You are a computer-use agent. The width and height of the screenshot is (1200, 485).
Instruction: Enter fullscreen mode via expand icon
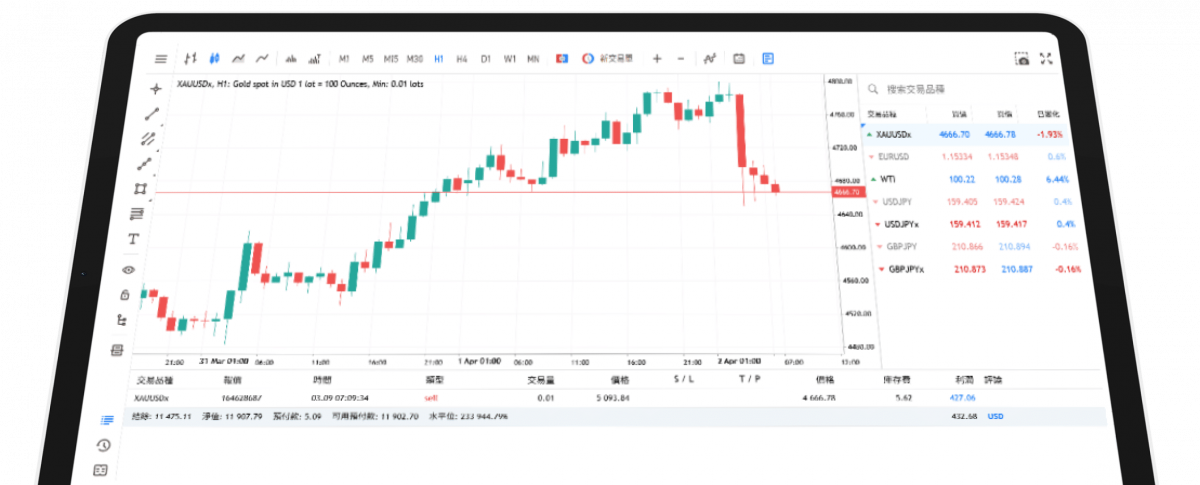tap(1047, 60)
